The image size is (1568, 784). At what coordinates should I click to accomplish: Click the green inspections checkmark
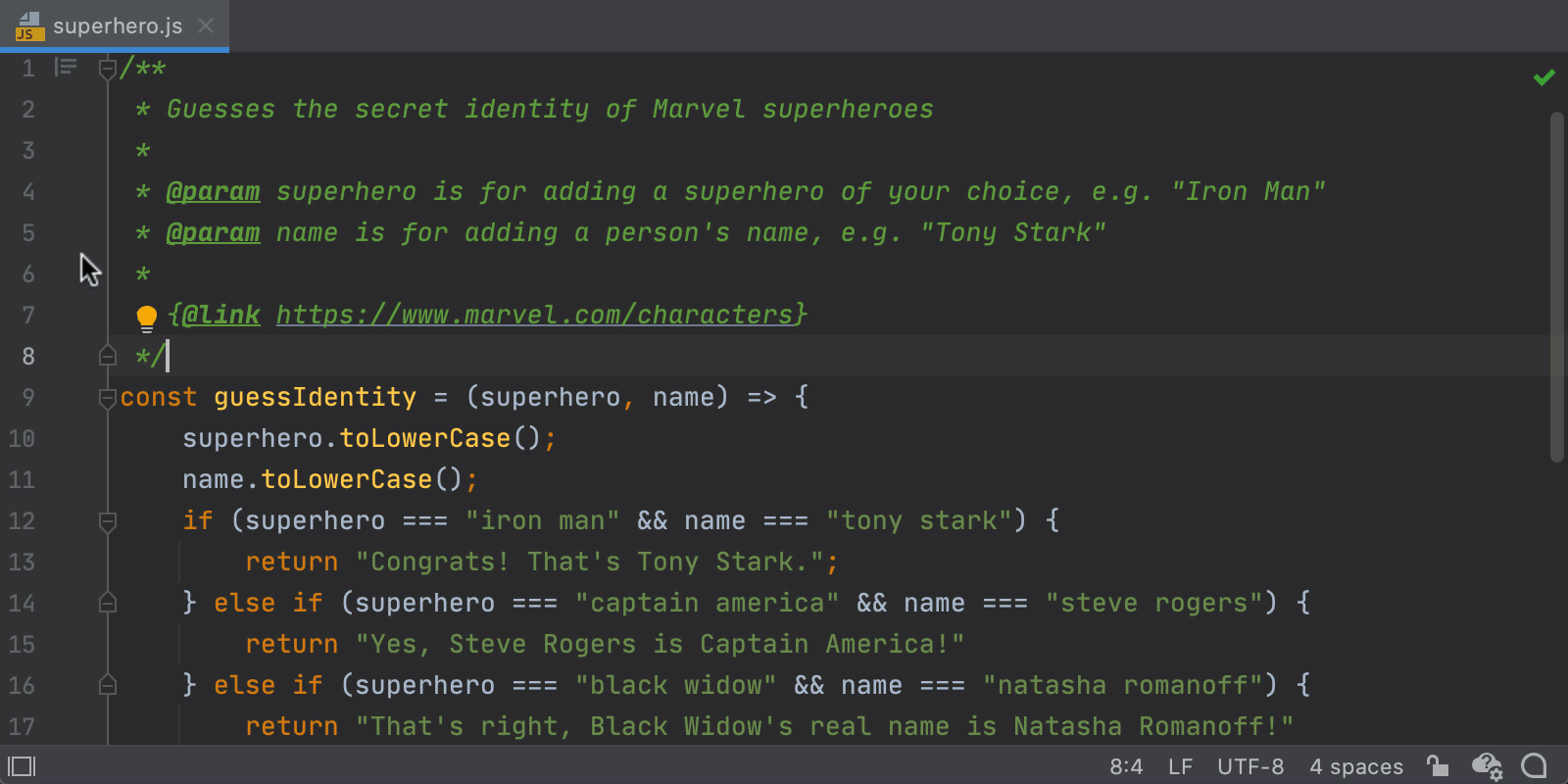(x=1544, y=76)
